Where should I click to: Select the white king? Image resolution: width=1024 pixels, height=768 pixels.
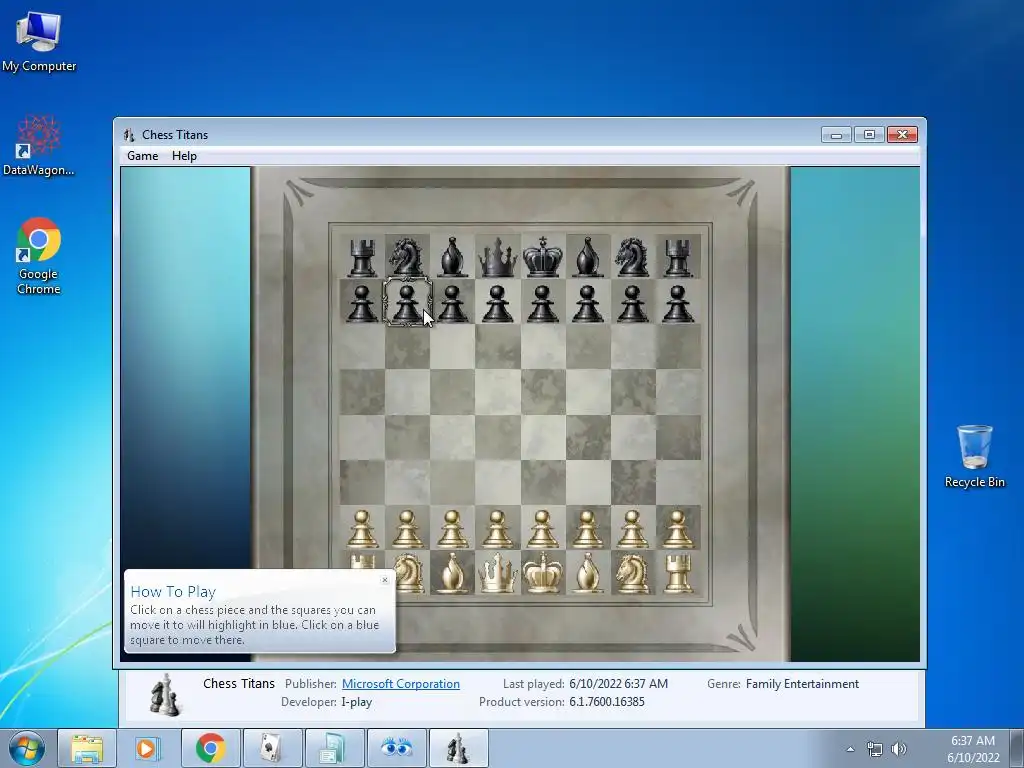543,573
